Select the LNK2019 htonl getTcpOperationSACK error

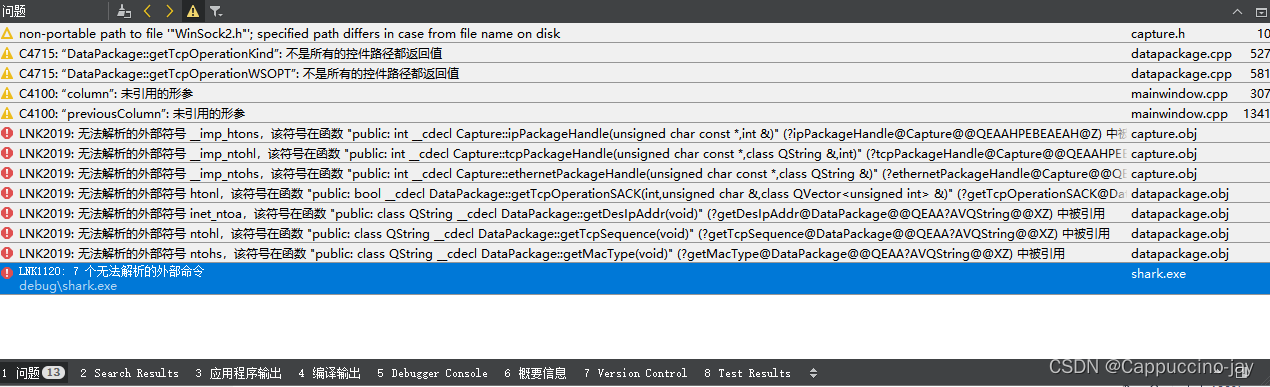[x=635, y=193]
